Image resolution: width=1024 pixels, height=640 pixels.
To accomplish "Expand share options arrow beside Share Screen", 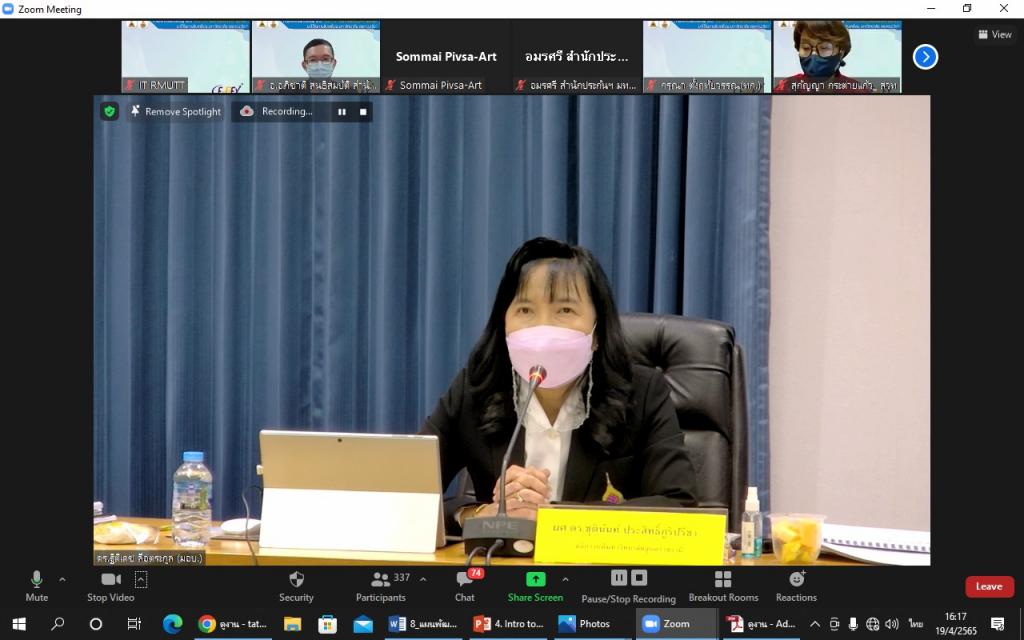I will tap(565, 579).
